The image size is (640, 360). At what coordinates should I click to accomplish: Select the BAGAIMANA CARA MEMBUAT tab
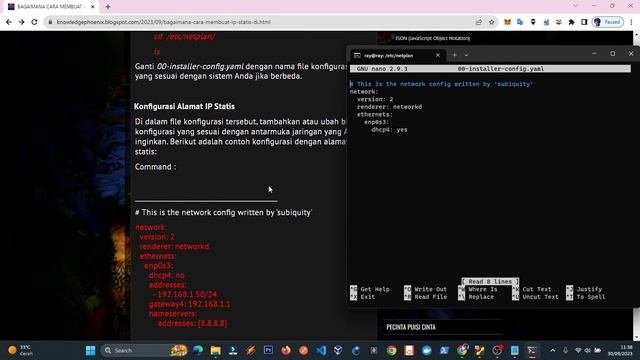51,7
